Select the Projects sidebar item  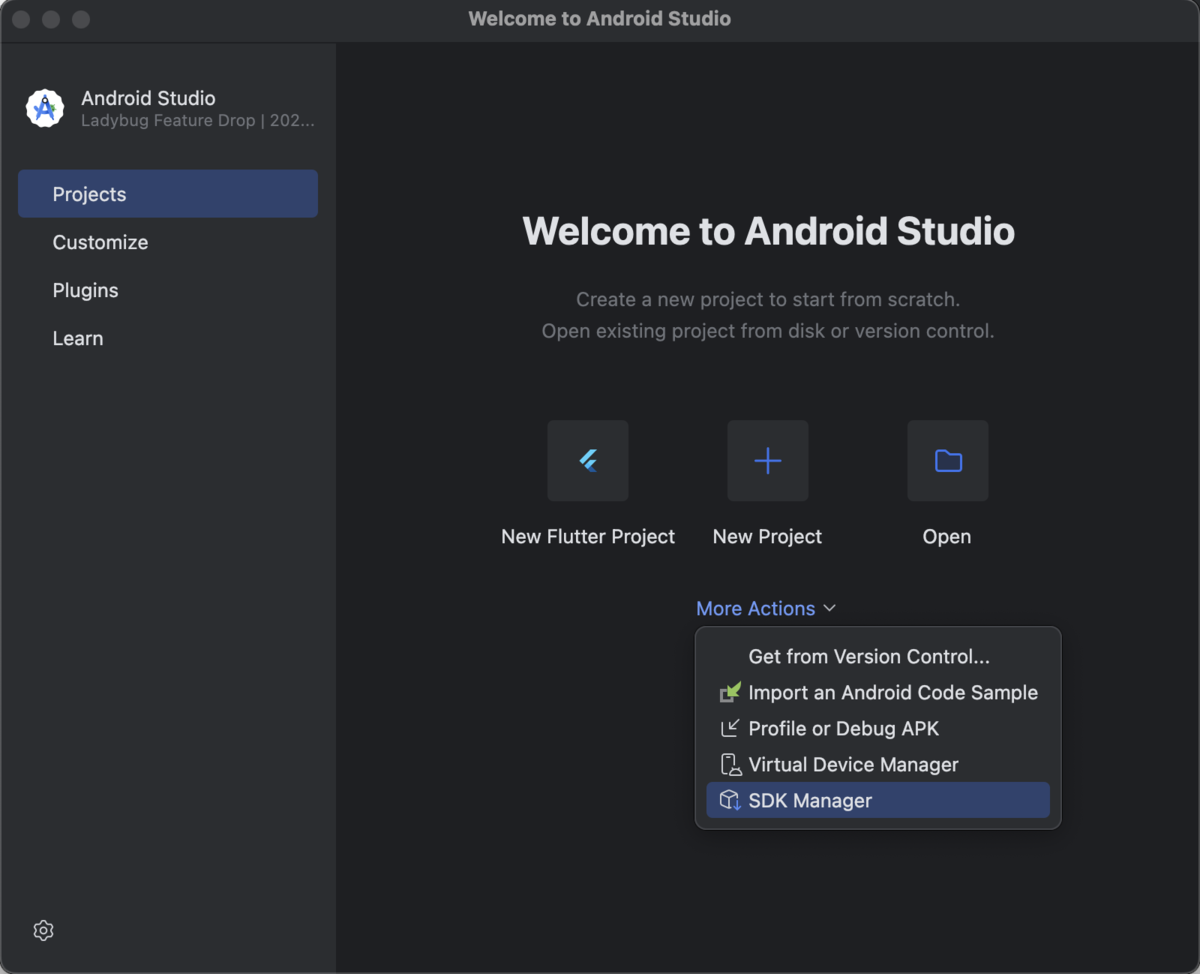tap(168, 194)
